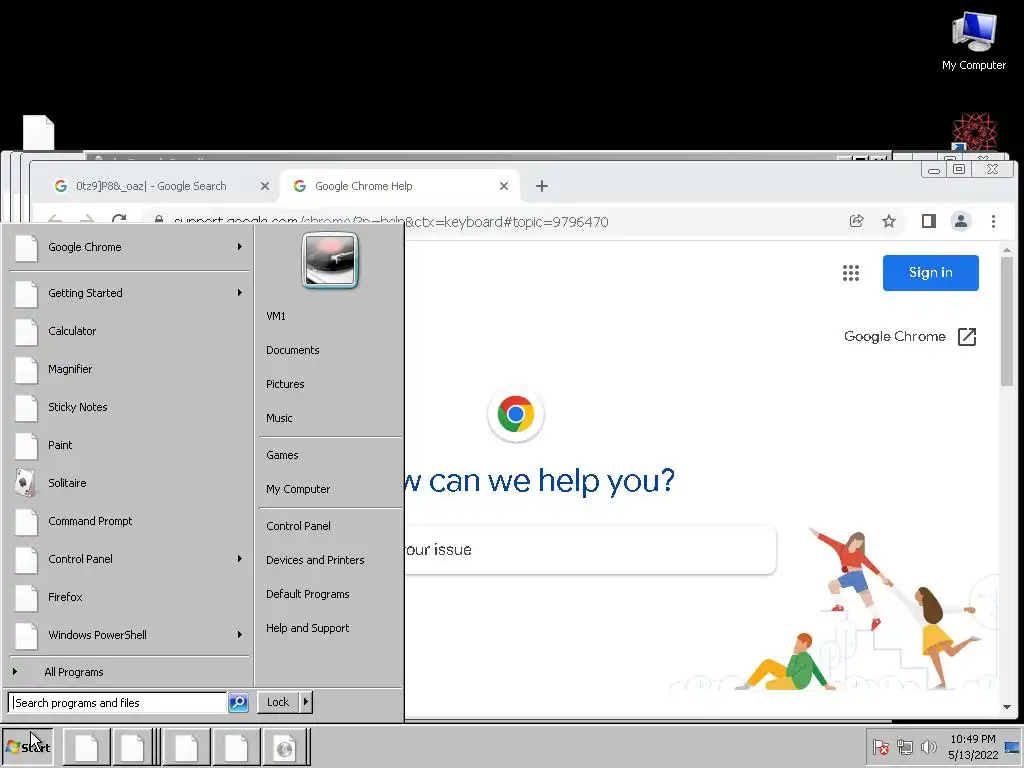The height and width of the screenshot is (768, 1024).
Task: Click the blank file icon on desktop
Action: click(x=39, y=133)
